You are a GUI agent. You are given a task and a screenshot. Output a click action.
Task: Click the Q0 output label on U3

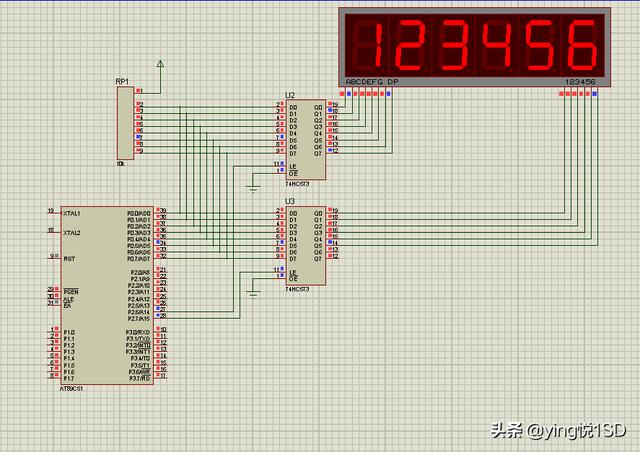[318, 213]
